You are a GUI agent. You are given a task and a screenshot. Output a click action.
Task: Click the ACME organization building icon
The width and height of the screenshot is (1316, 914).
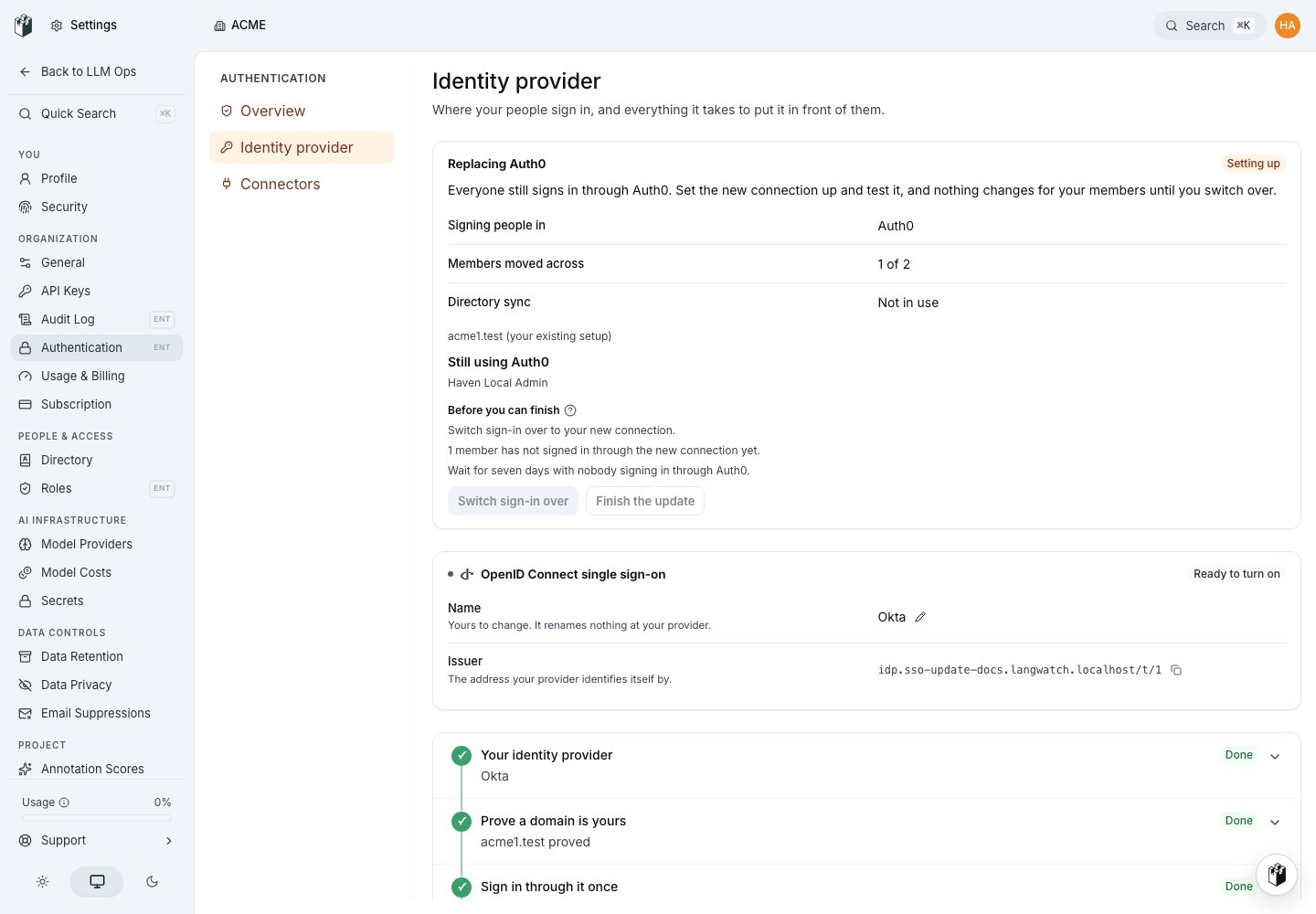pos(219,26)
